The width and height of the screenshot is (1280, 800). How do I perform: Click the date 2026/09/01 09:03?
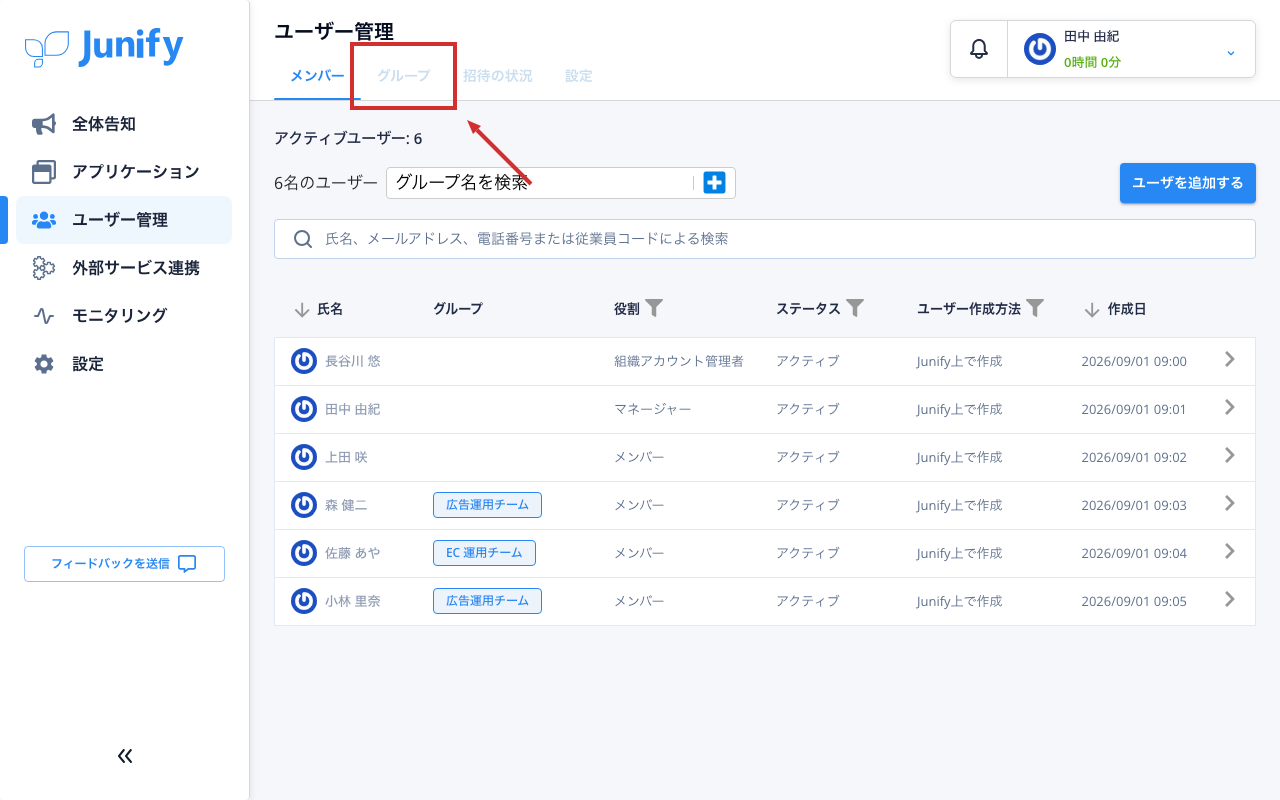1134,505
